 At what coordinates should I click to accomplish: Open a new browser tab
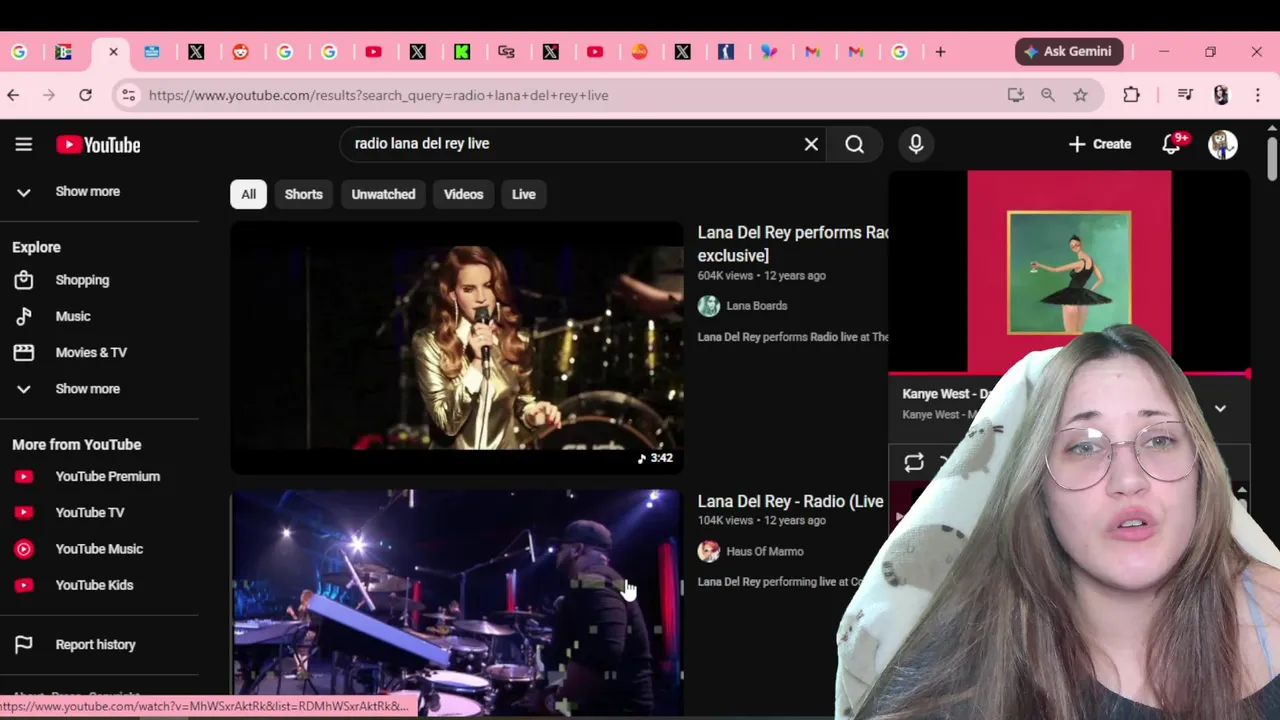(x=940, y=52)
